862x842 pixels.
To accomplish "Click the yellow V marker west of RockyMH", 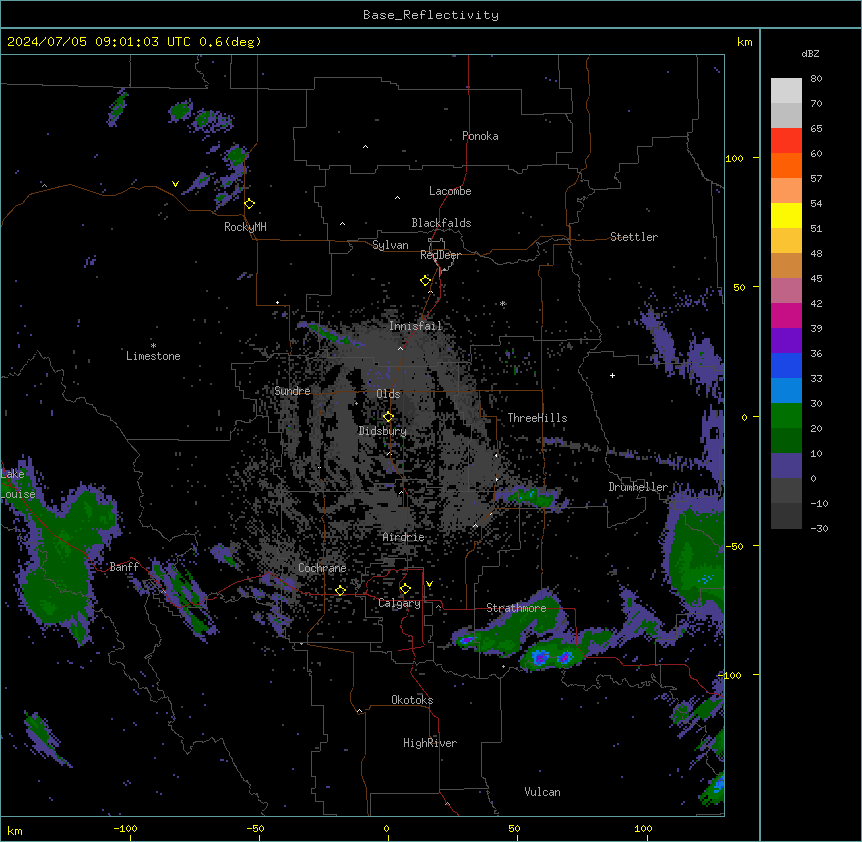I will pyautogui.click(x=175, y=184).
